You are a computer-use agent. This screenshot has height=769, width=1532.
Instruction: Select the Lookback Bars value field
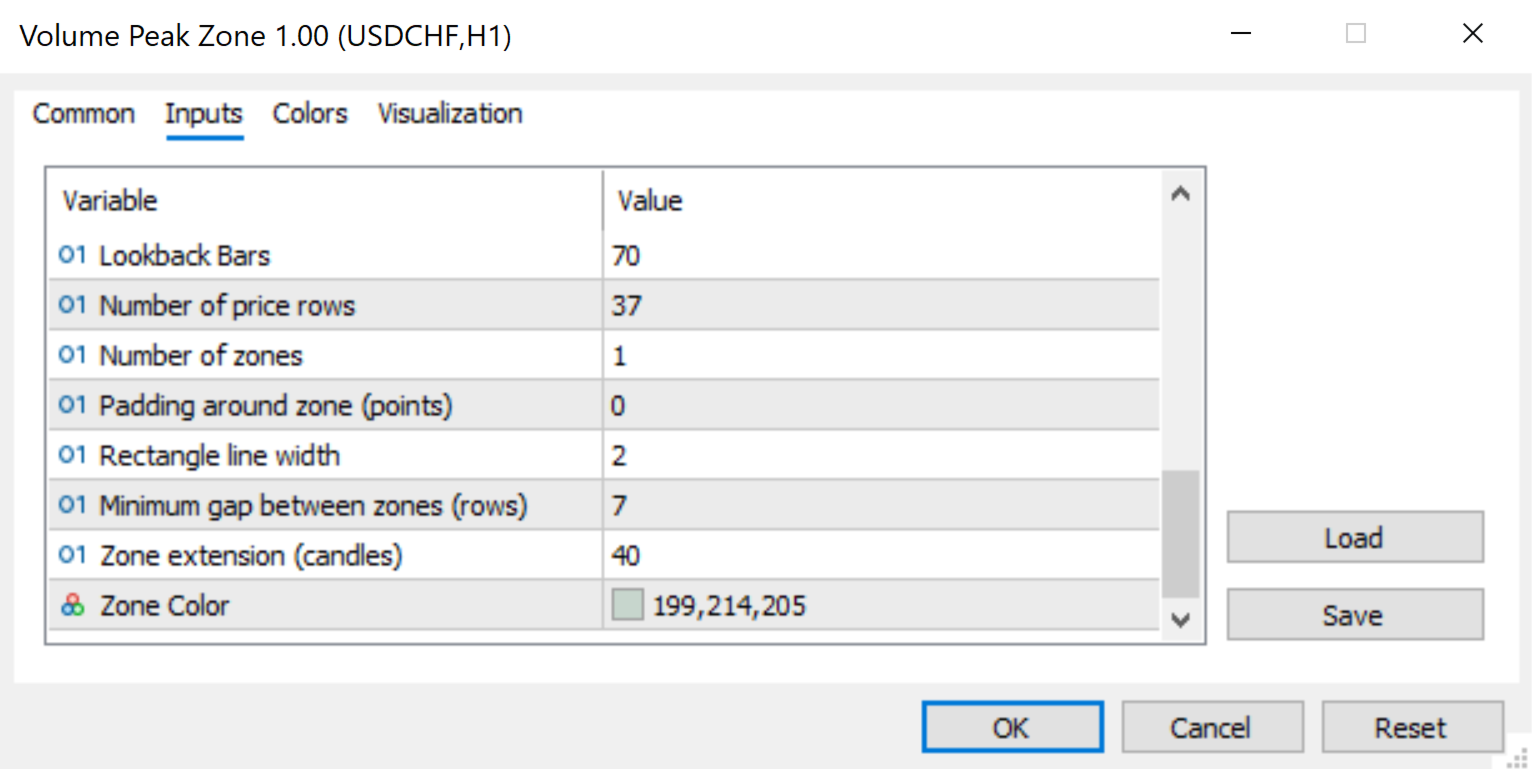pyautogui.click(x=880, y=256)
